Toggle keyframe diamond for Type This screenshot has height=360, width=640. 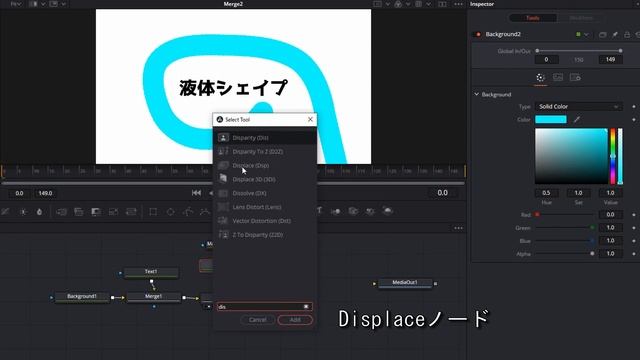click(x=634, y=107)
